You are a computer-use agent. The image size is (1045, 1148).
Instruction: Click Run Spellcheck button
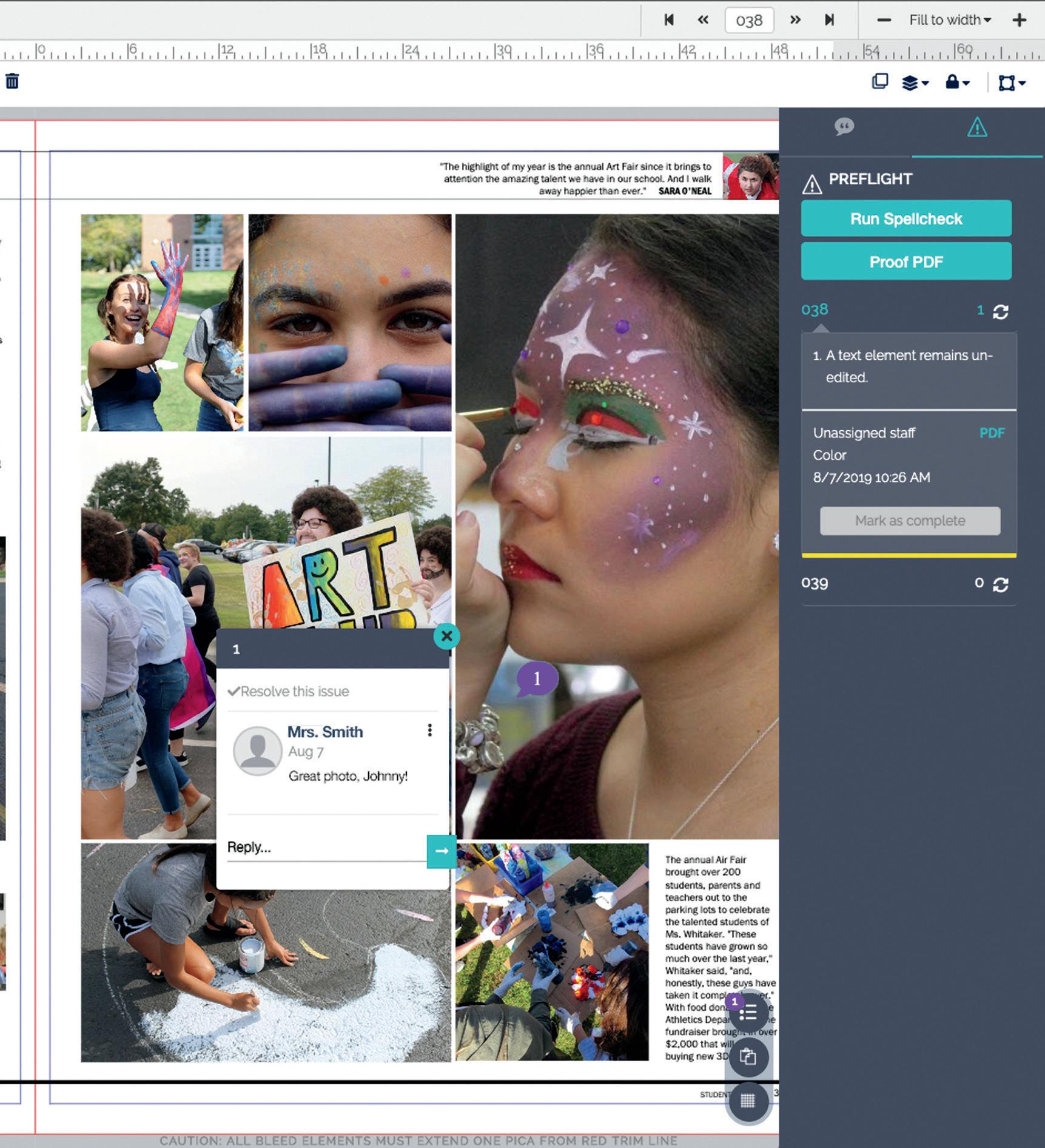point(906,218)
